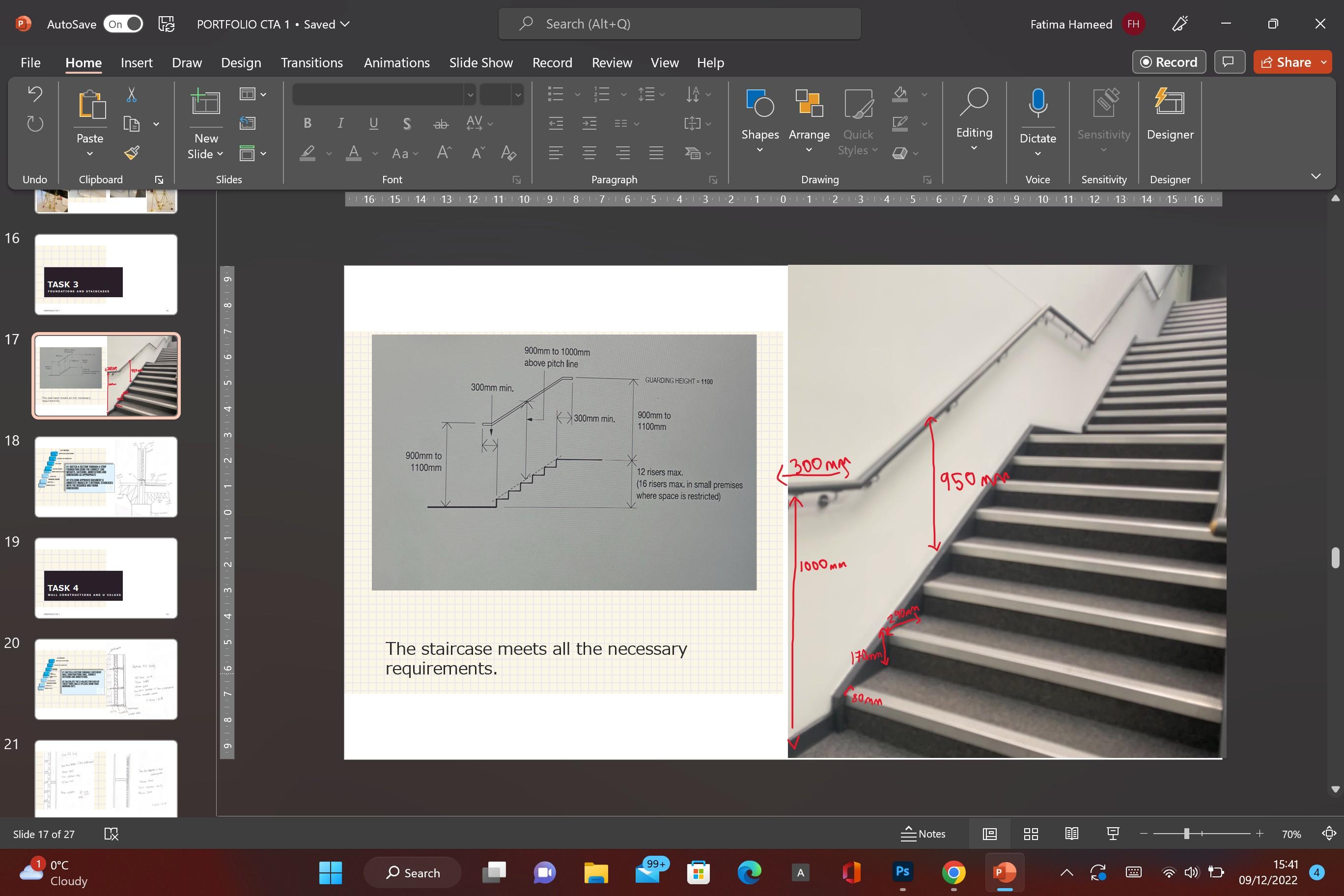Expand the font name dropdown

[470, 95]
